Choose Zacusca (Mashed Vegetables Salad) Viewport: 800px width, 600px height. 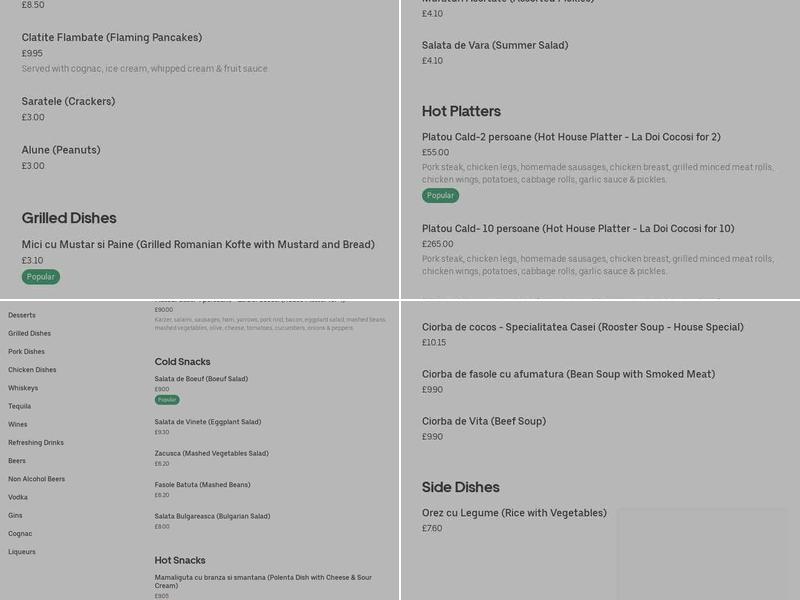(x=211, y=453)
